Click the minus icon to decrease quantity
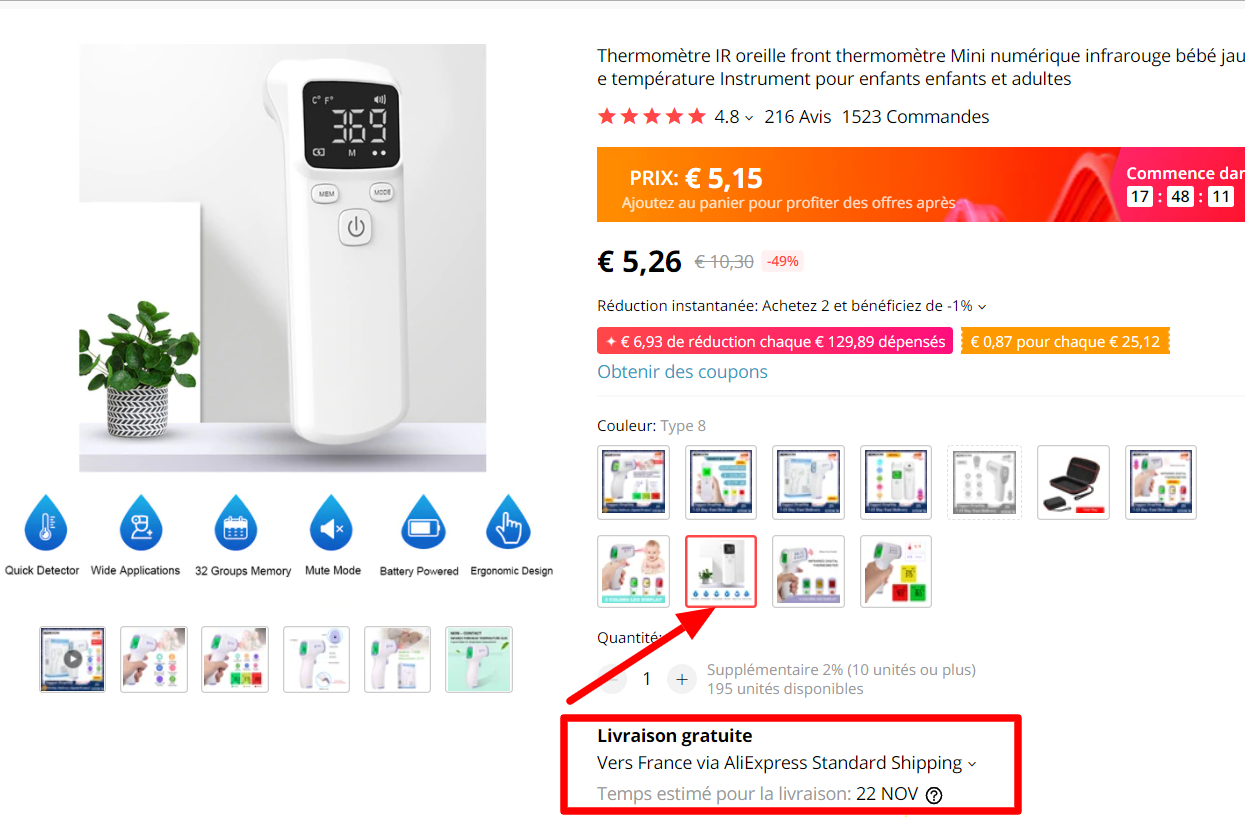This screenshot has height=817, width=1245. 612,679
